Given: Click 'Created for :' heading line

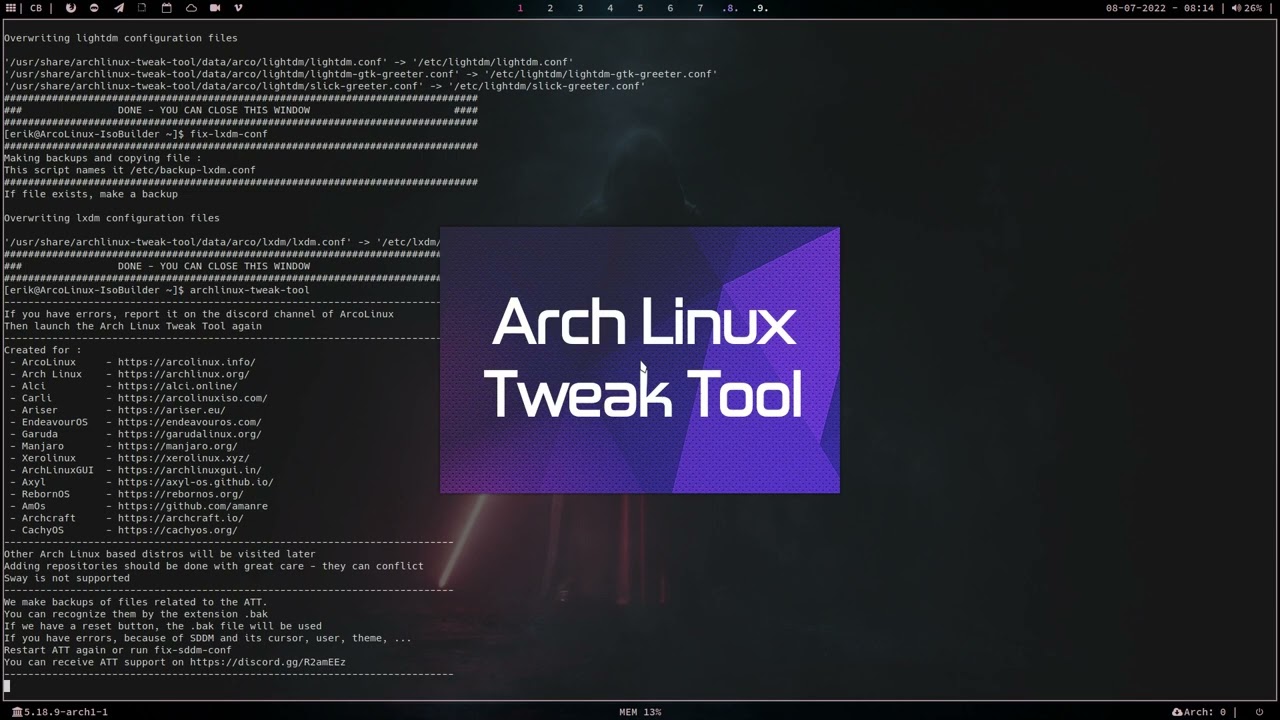Looking at the screenshot, I should [43, 350].
